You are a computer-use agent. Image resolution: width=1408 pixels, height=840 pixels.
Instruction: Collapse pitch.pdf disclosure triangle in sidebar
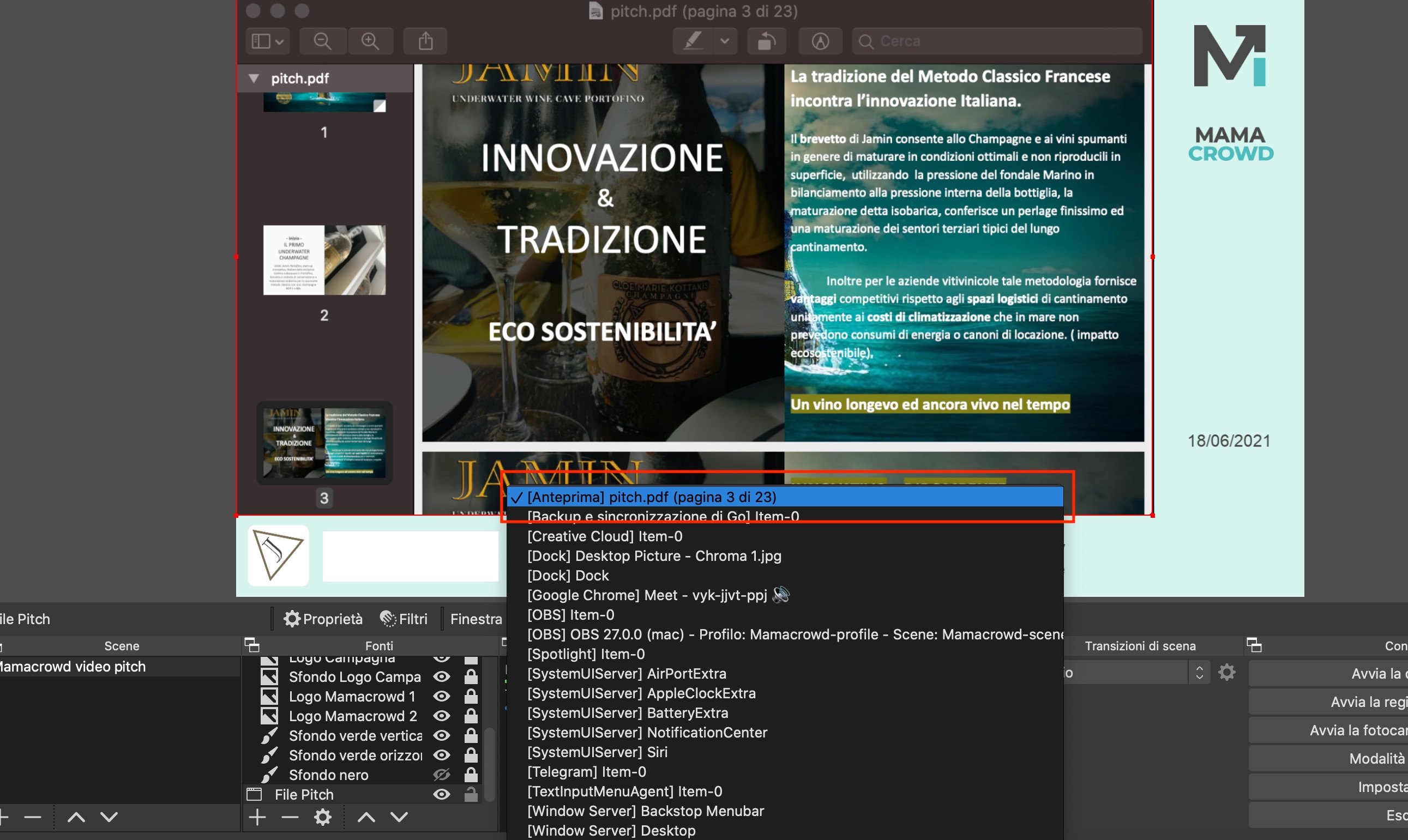pyautogui.click(x=254, y=78)
